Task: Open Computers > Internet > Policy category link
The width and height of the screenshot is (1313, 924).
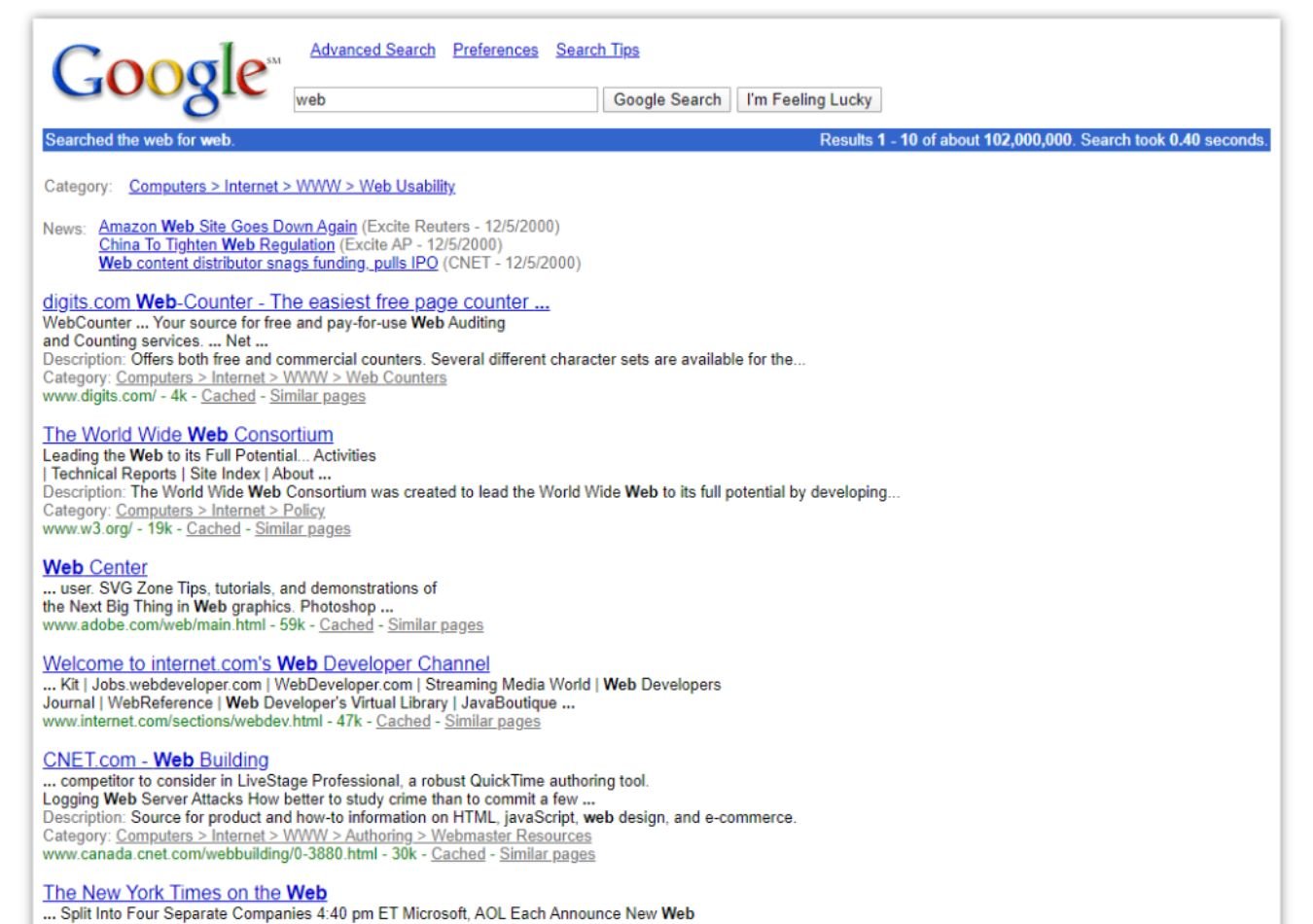Action: 220,510
